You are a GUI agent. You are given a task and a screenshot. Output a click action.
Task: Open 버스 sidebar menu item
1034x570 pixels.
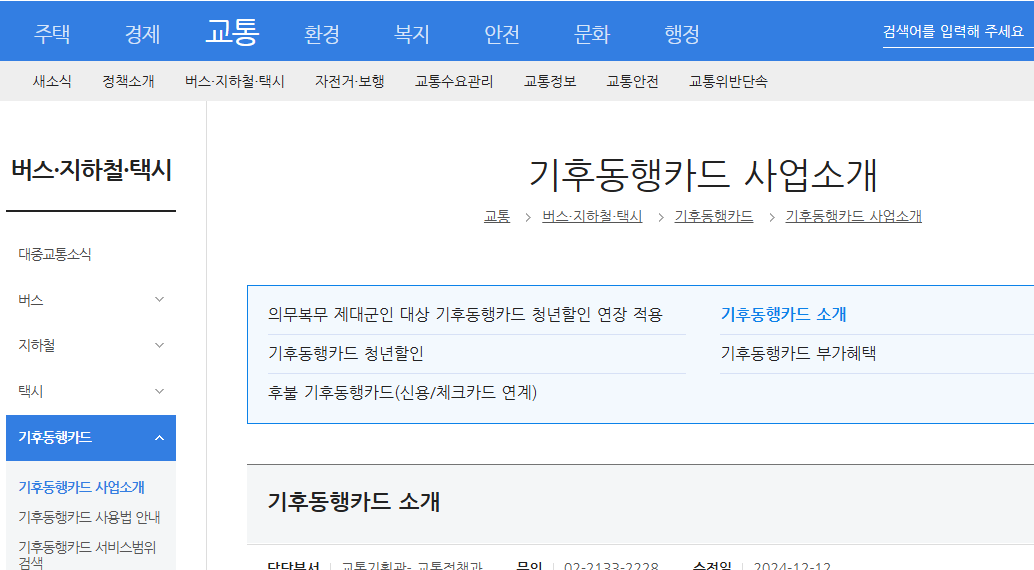point(31,300)
